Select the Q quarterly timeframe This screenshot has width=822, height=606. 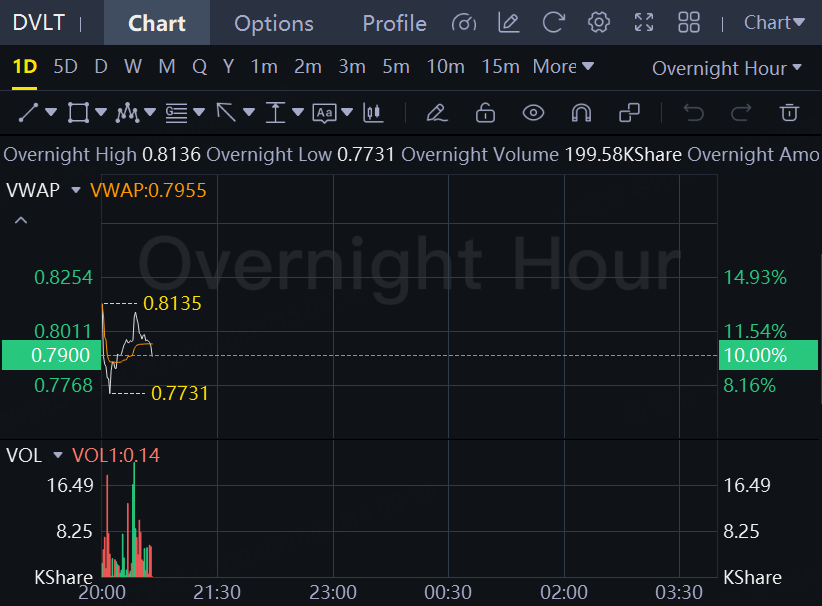[x=199, y=67]
